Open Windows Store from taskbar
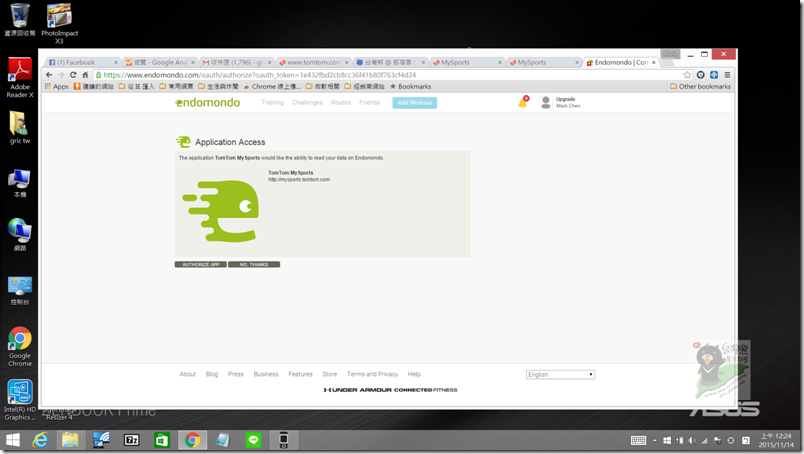Image resolution: width=804 pixels, height=454 pixels. point(162,440)
